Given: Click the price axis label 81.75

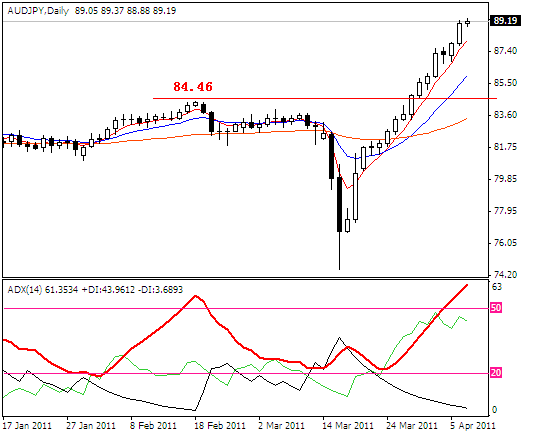Looking at the screenshot, I should (505, 147).
